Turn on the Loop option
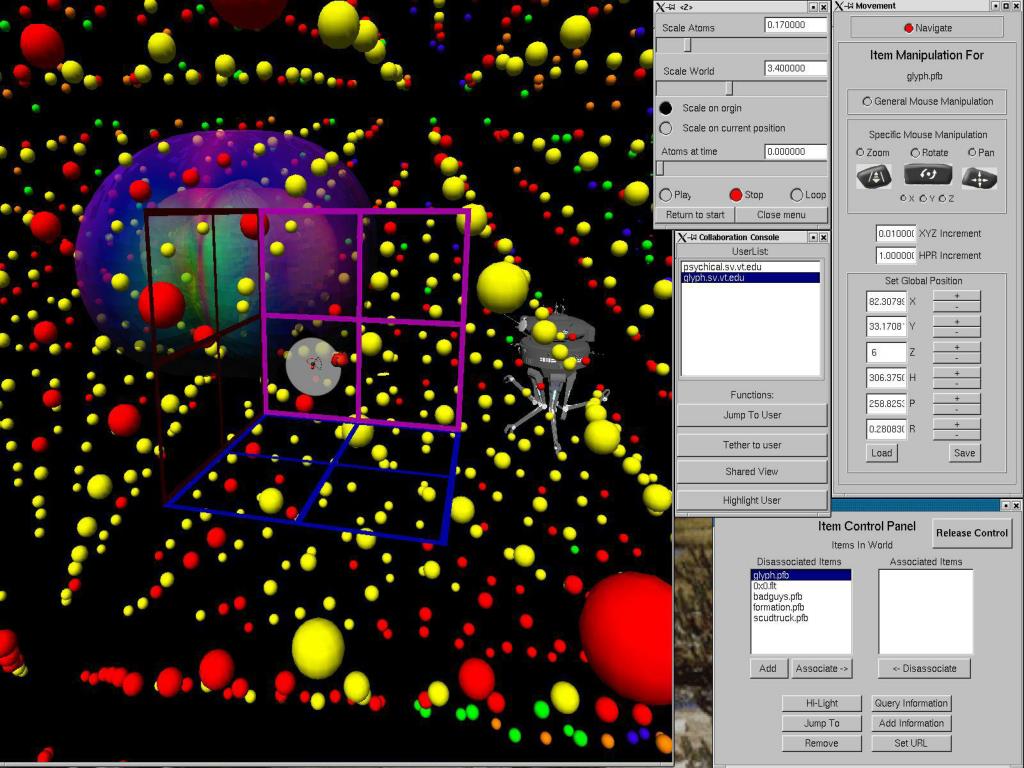Viewport: 1024px width, 768px height. click(x=797, y=195)
